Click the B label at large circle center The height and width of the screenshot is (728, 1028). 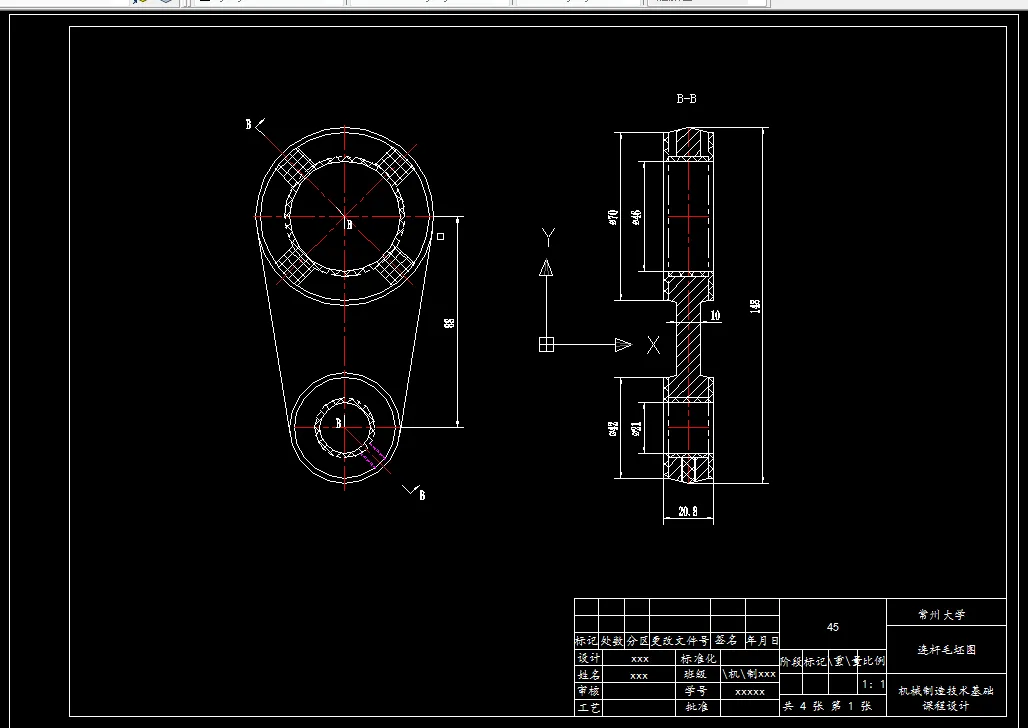pos(349,225)
